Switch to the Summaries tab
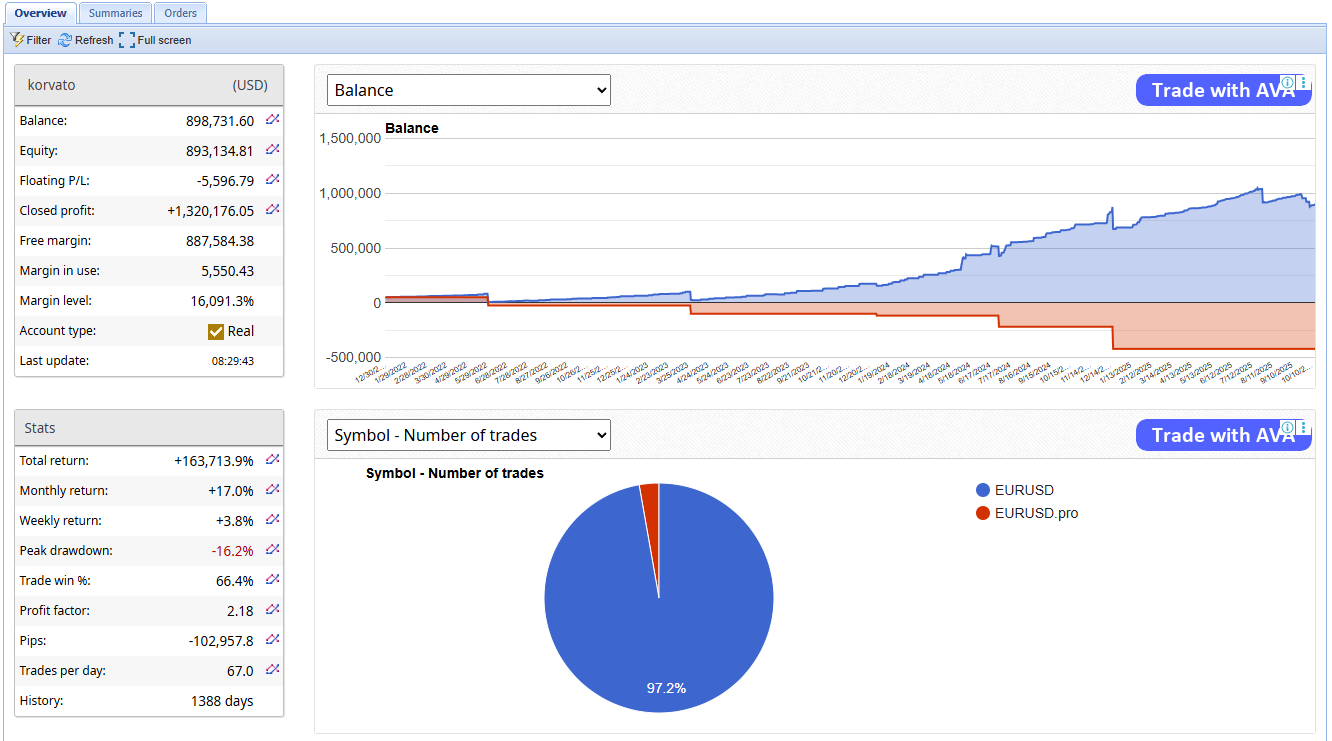 click(x=115, y=13)
